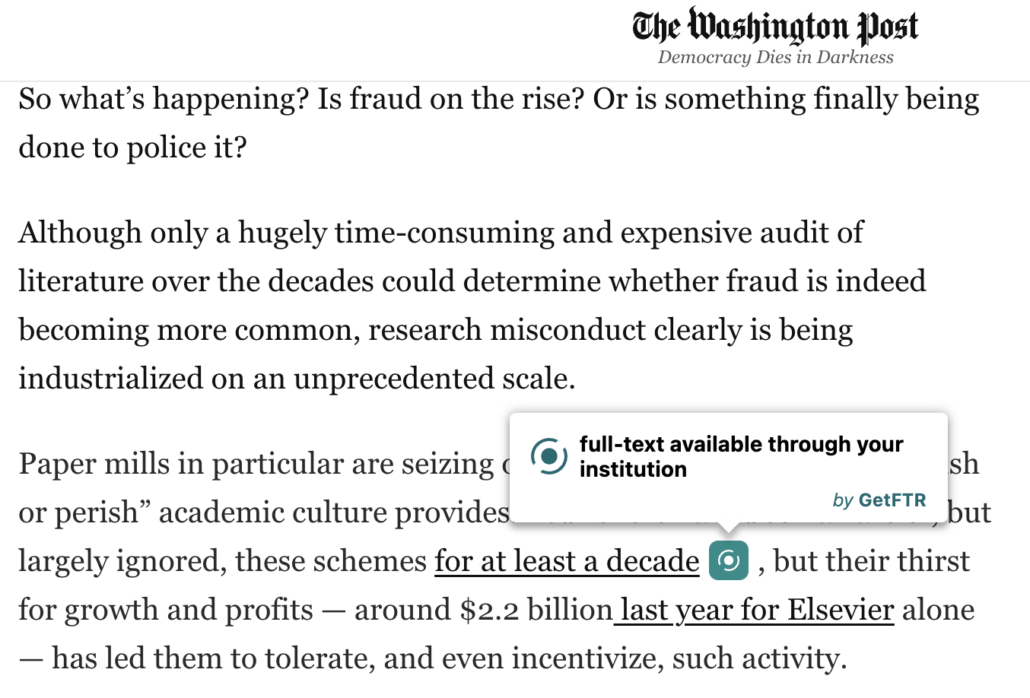
Task: Click the sentence 'Is fraud on the rise?'
Action: (x=451, y=100)
